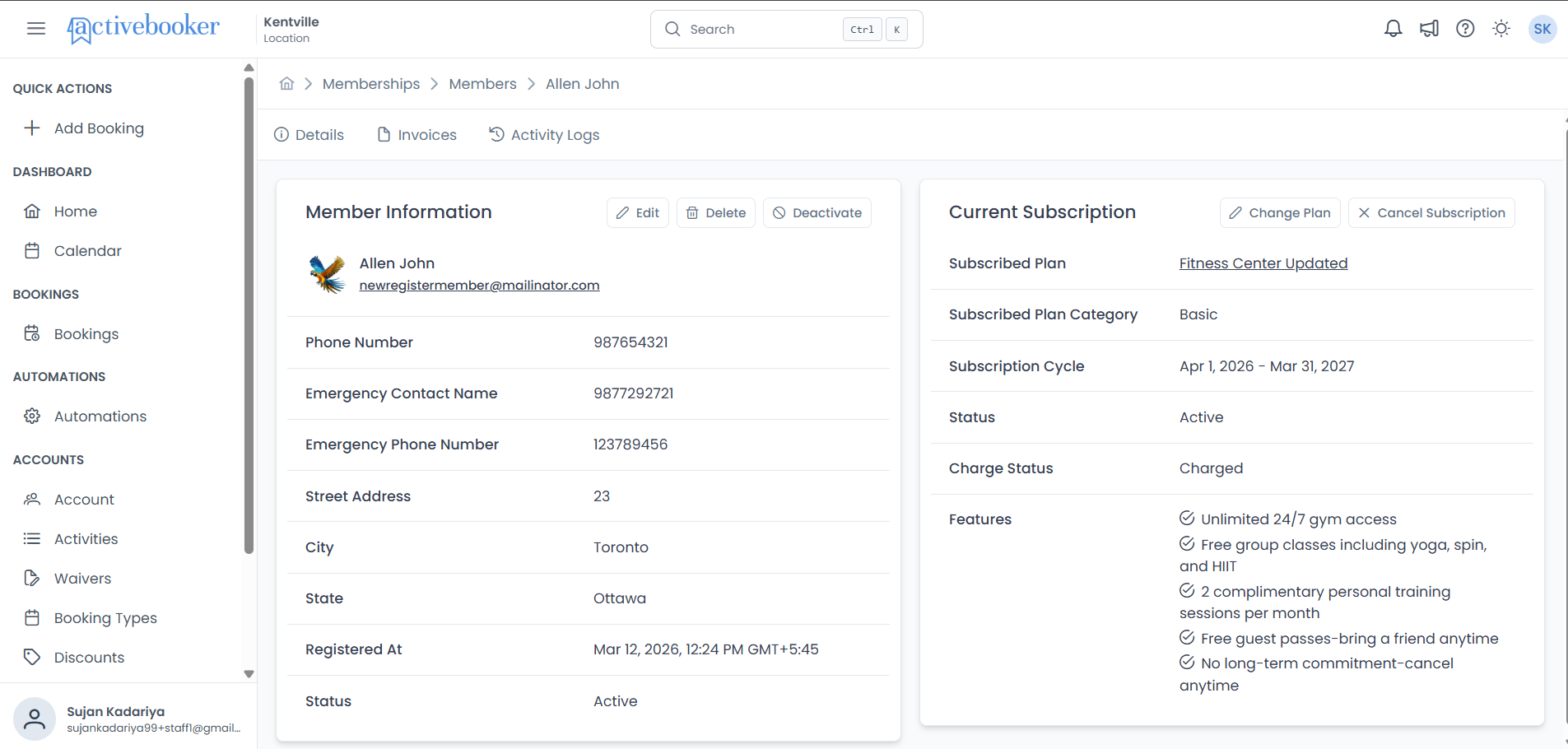
Task: Click the Home sidebar icon
Action: 32,212
